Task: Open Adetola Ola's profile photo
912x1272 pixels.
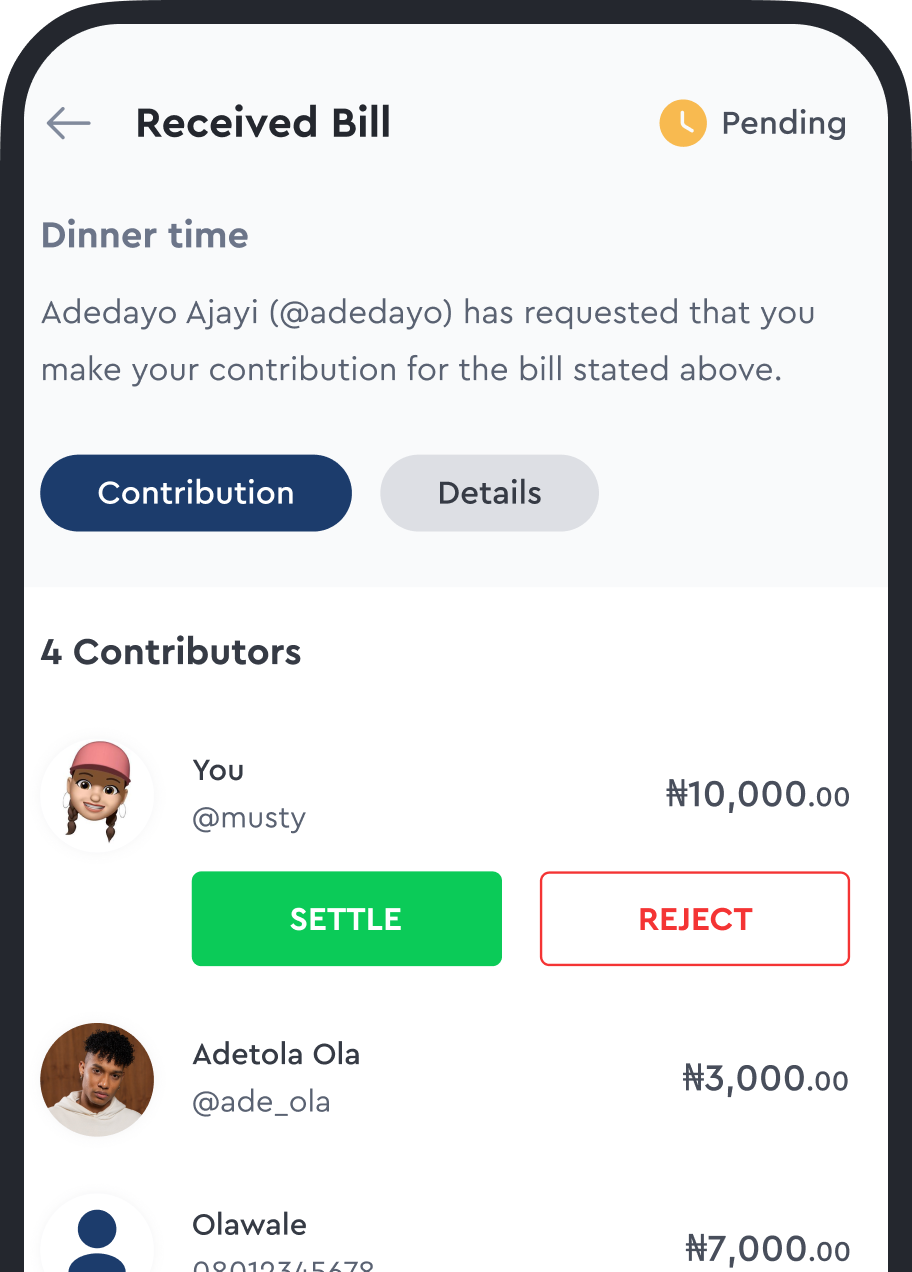Action: tap(97, 1079)
